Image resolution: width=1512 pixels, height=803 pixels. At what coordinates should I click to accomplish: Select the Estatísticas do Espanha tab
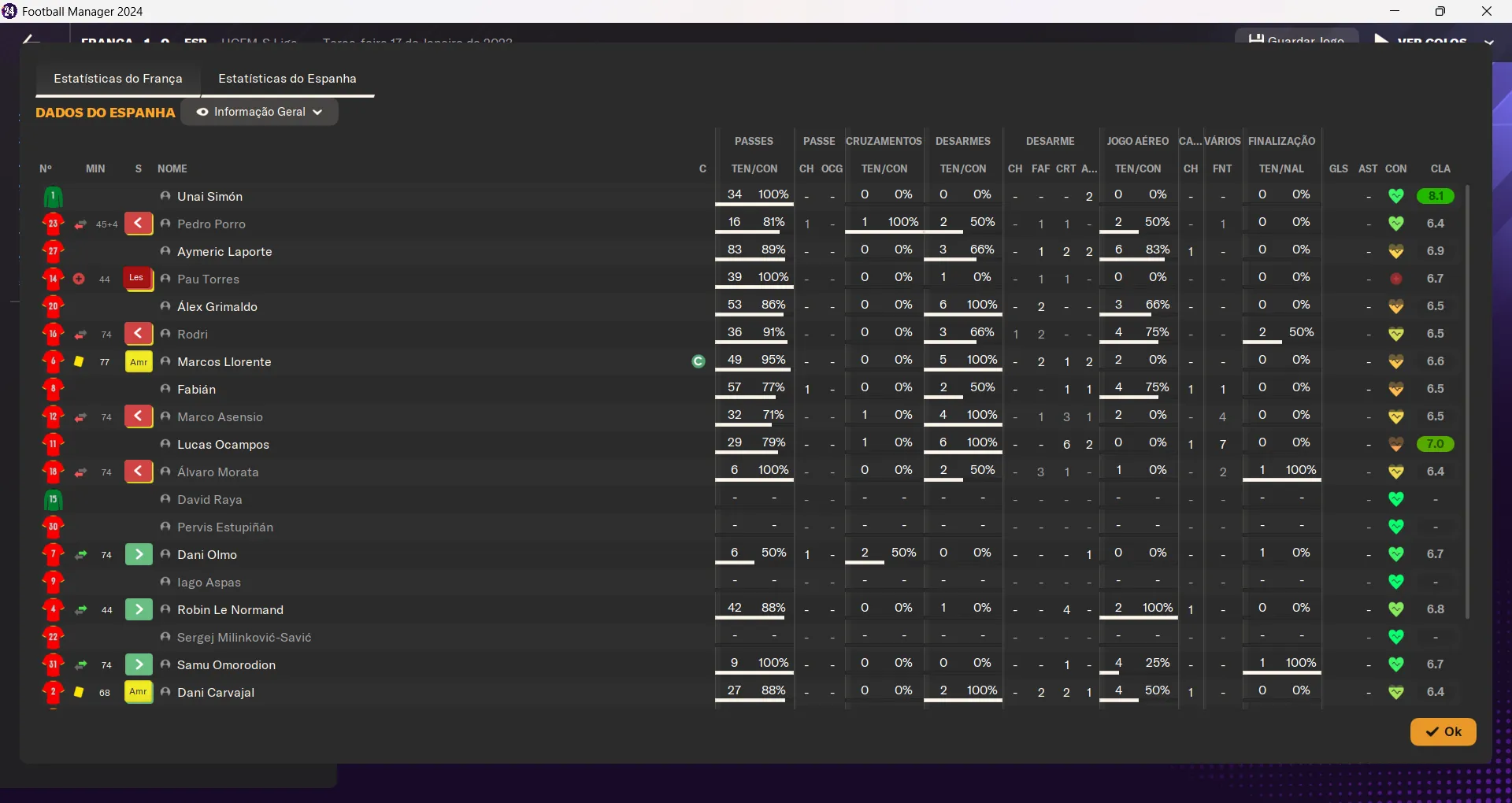coord(287,79)
